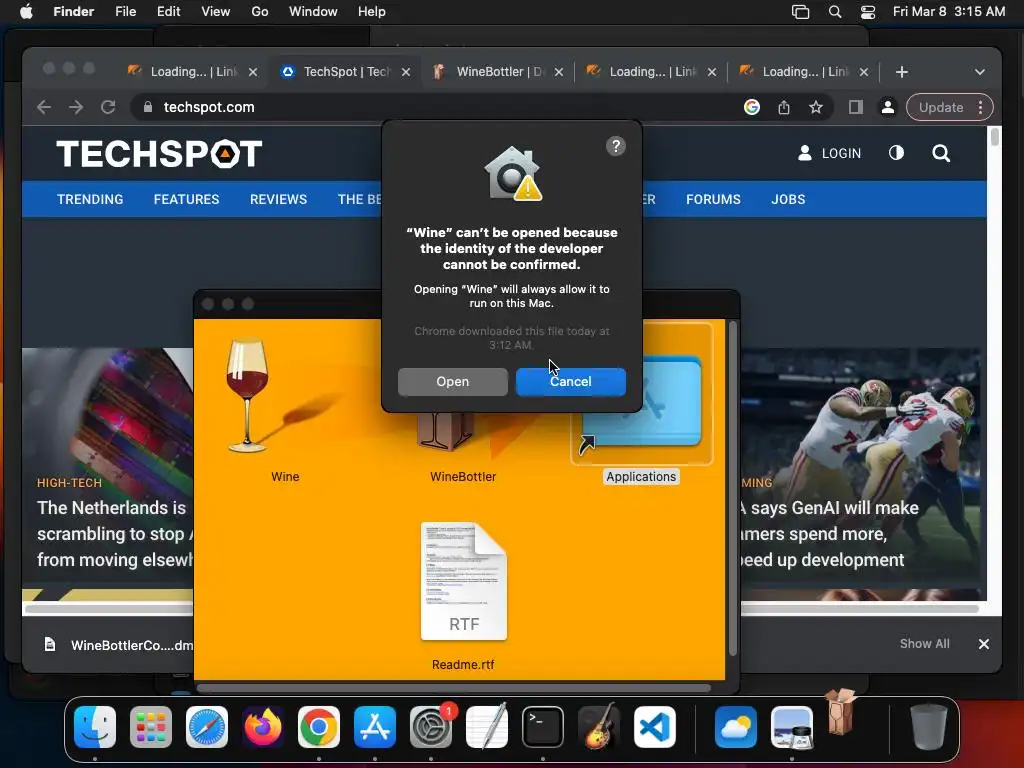Close the Chrome downloads bar
Viewport: 1024px width, 768px height.
pos(984,644)
